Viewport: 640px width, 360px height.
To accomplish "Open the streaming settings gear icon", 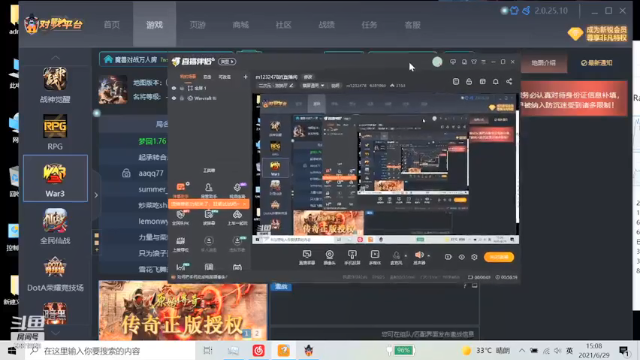I will point(474,257).
